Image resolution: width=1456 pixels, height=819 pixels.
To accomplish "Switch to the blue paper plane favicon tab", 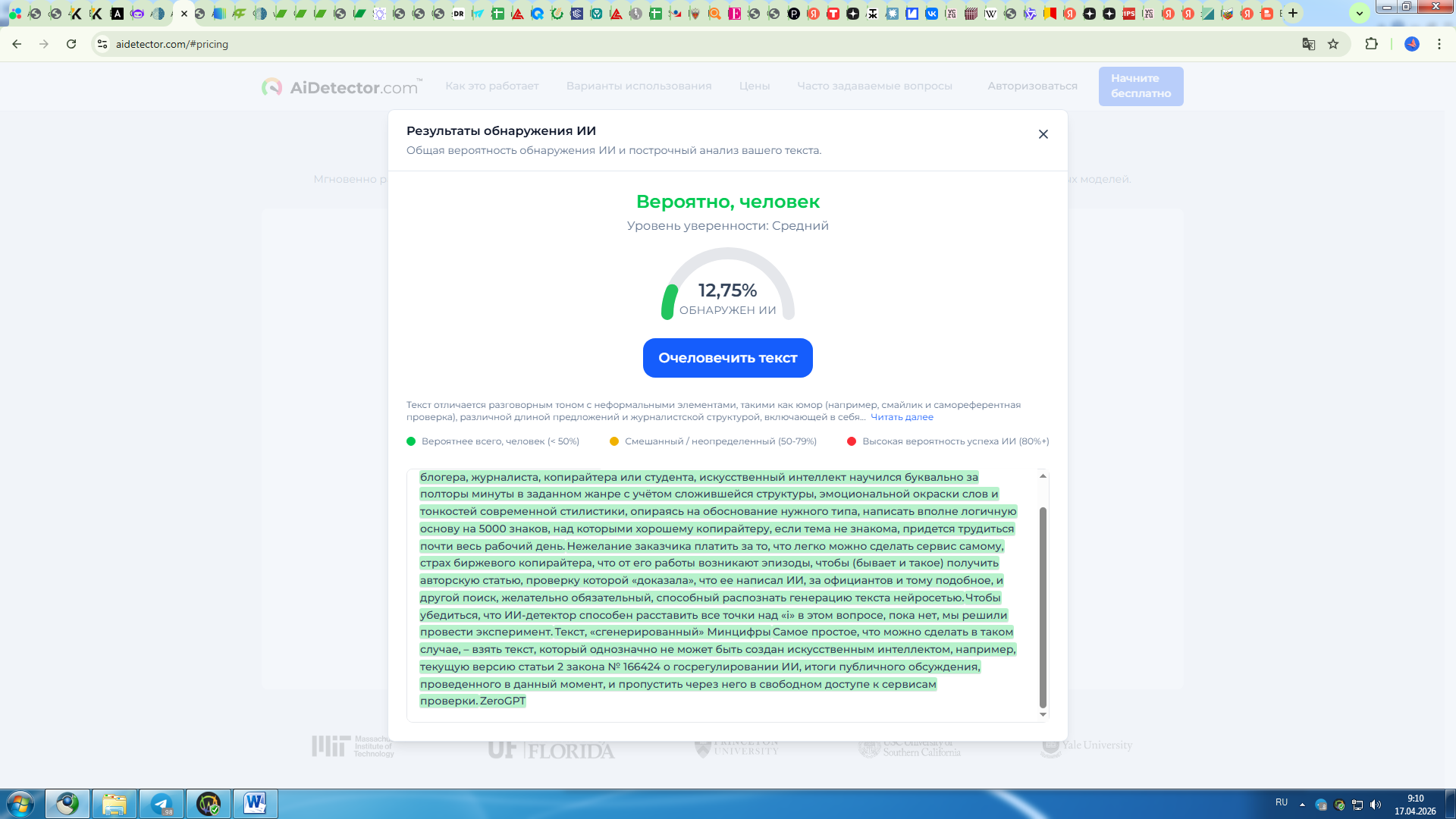I will click(x=478, y=14).
